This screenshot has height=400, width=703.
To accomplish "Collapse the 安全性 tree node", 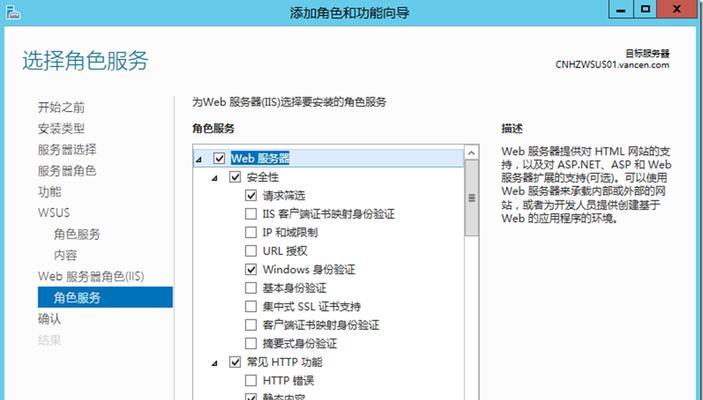I will coord(215,178).
